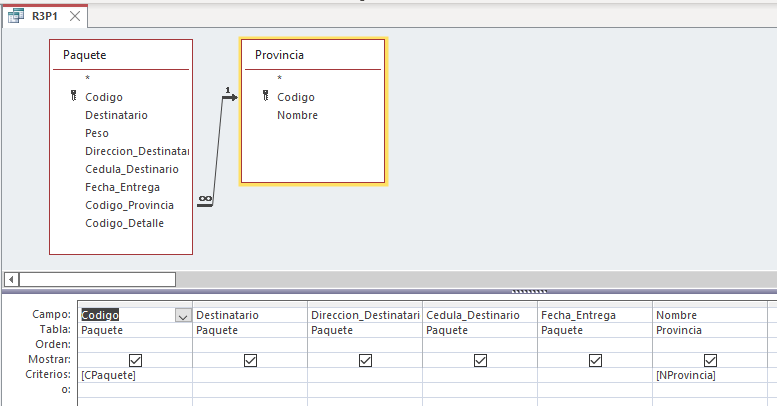Uncheck Mostrar for the Cedula_Destinario column
Image resolution: width=777 pixels, height=406 pixels.
(x=480, y=360)
